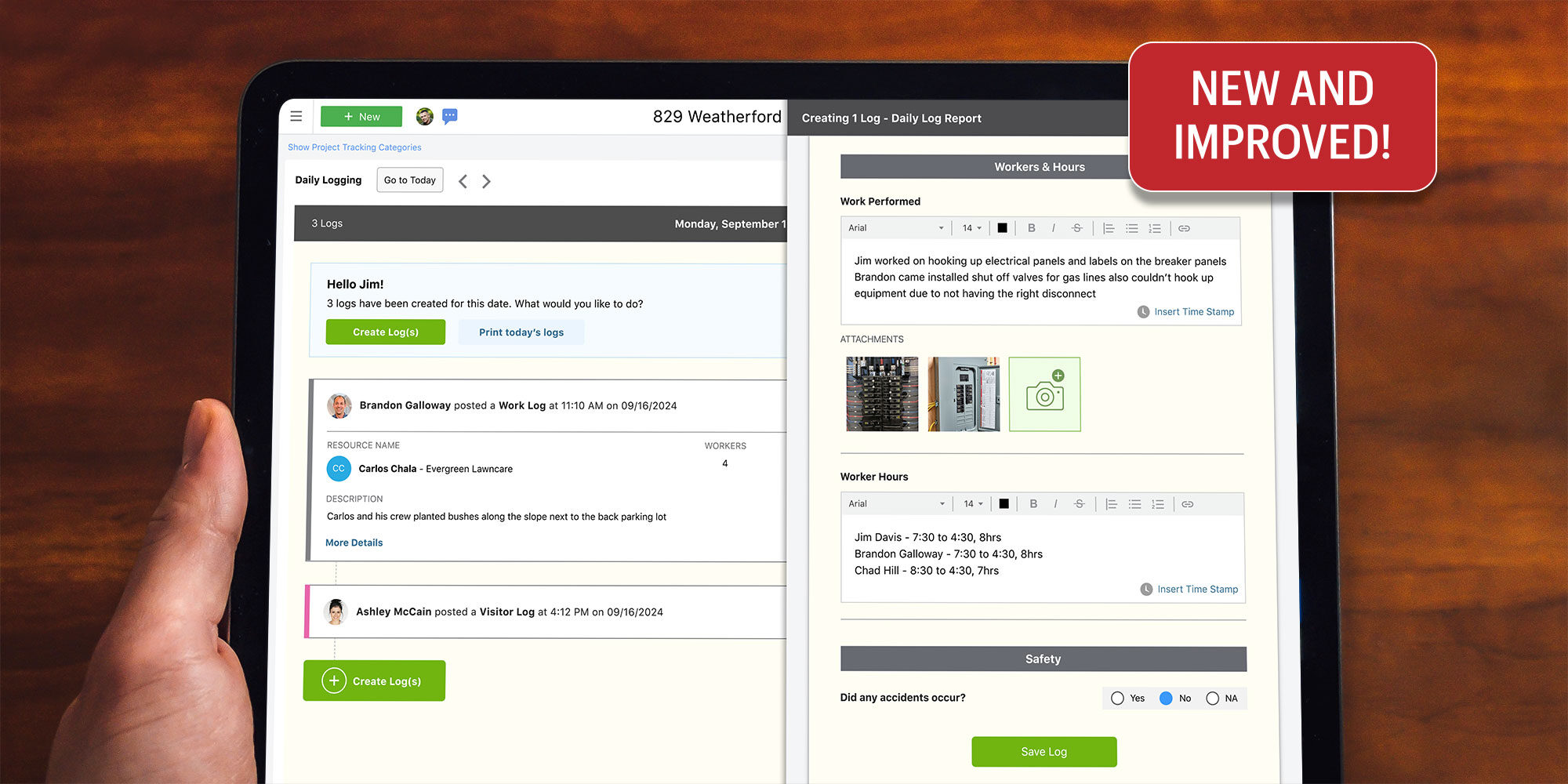The image size is (1568, 784).
Task: Add a photo attachment via camera icon
Action: (x=1044, y=394)
